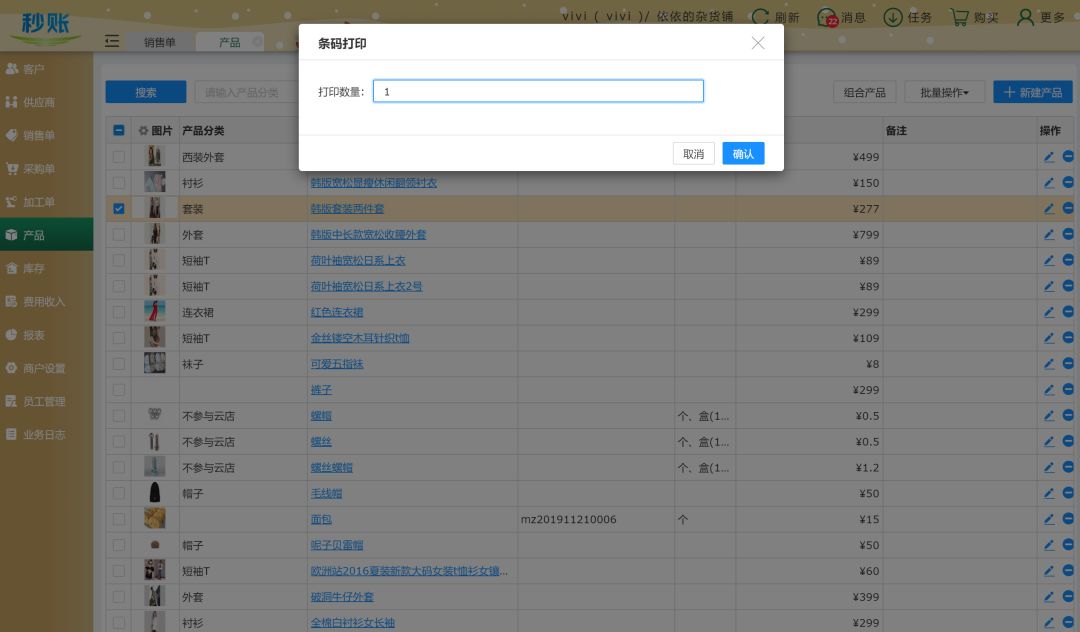Close the 条码打印 dialog with X

point(758,43)
